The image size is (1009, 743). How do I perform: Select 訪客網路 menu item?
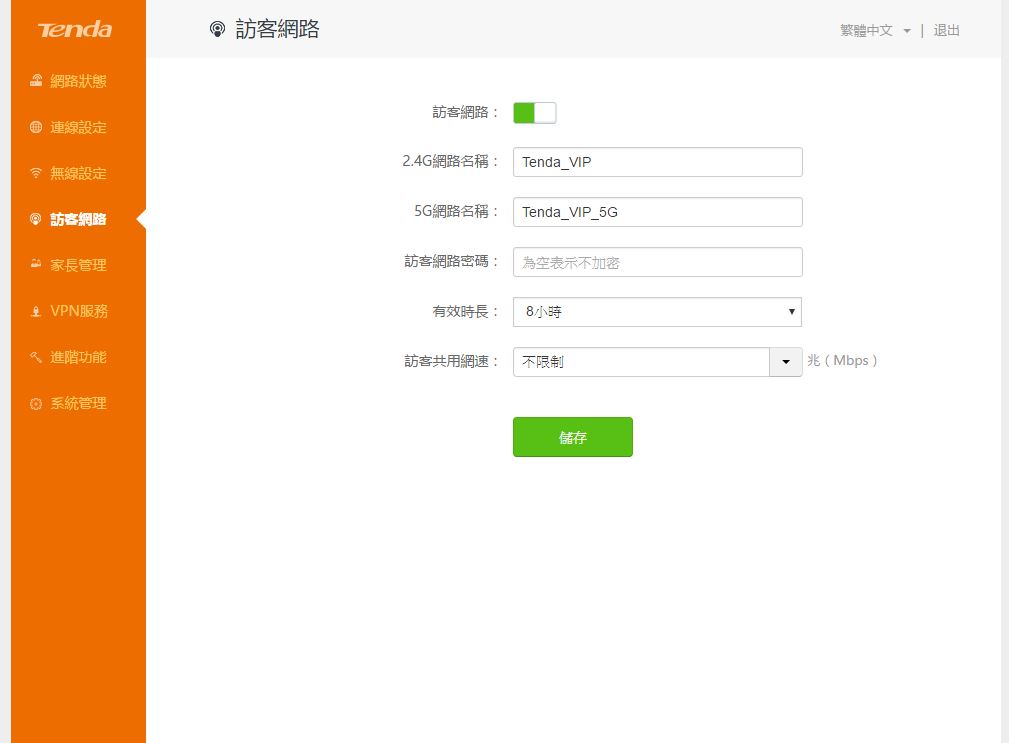[x=79, y=219]
